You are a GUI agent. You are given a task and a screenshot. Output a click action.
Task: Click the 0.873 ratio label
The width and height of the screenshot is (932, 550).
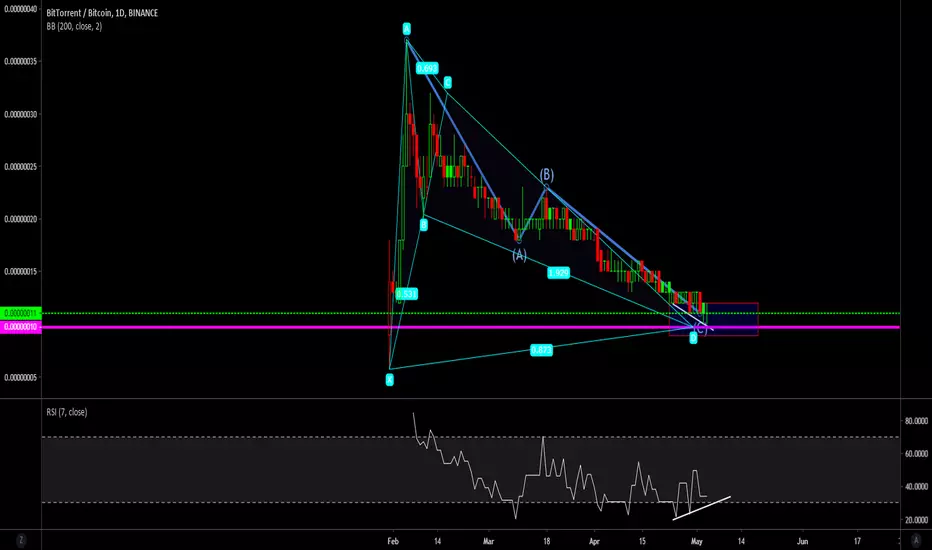(x=541, y=350)
